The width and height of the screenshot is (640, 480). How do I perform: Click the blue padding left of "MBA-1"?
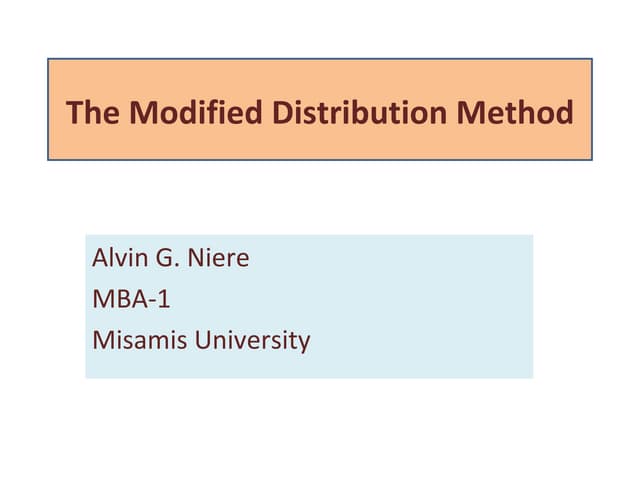point(89,299)
